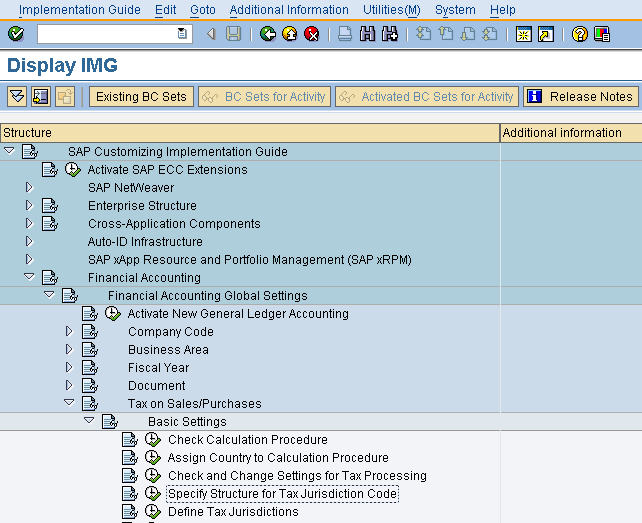Collapse Financial Accounting Global Settings node

(x=49, y=295)
